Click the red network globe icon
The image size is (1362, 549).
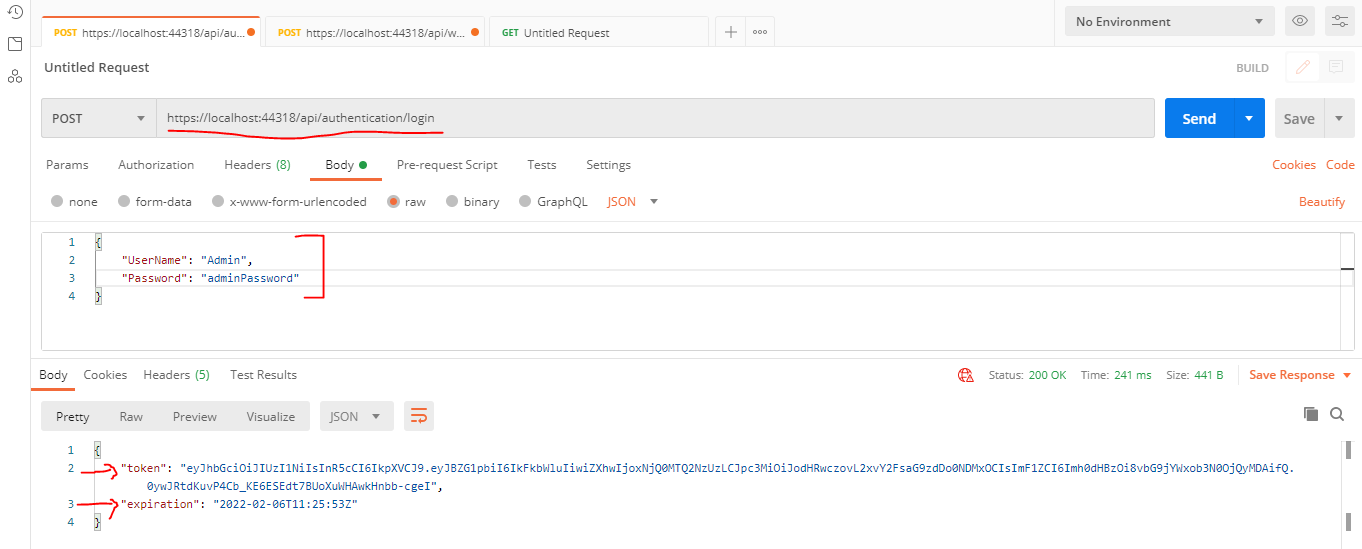pos(966,375)
